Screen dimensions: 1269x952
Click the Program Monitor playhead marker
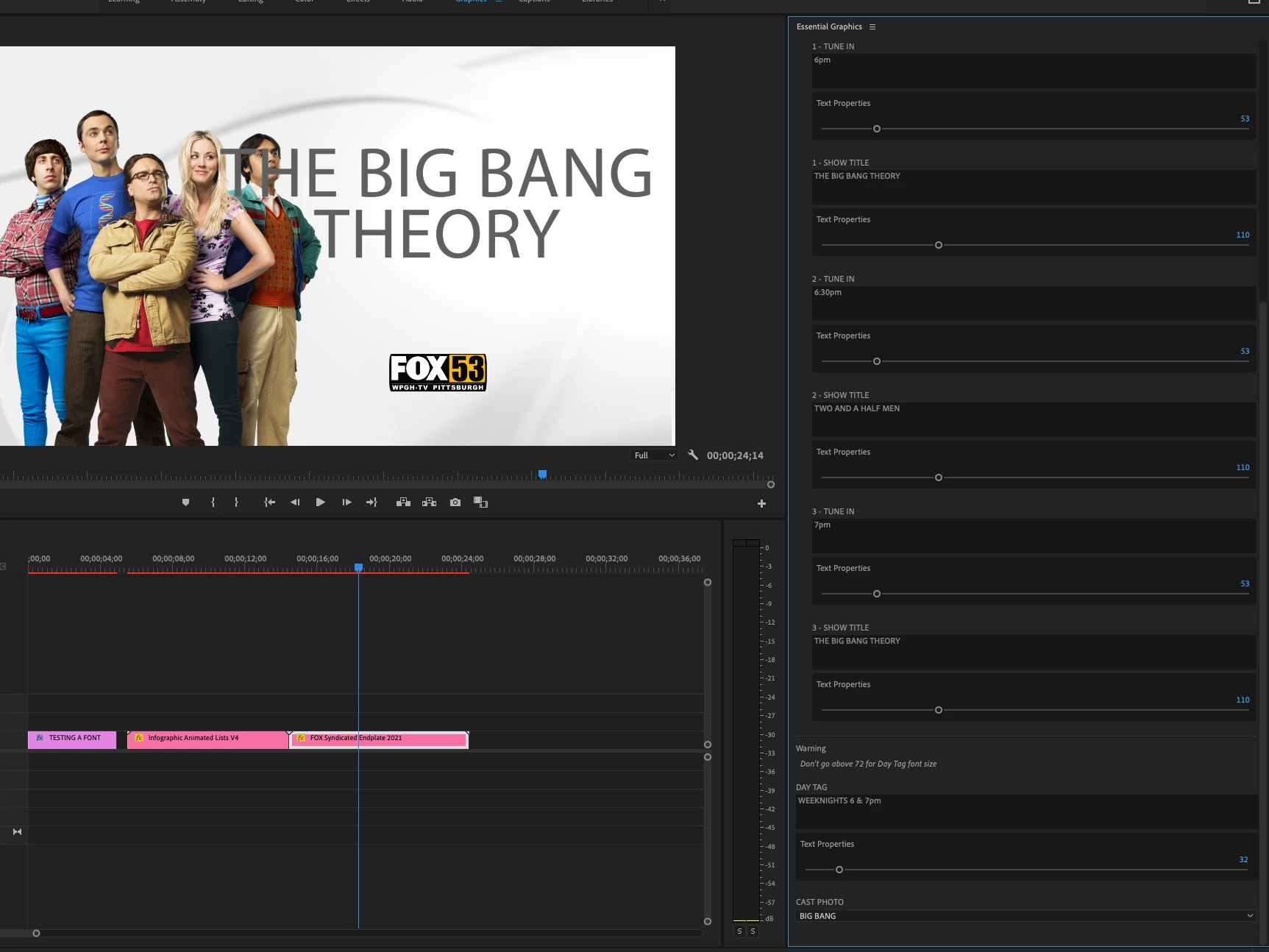pos(542,475)
